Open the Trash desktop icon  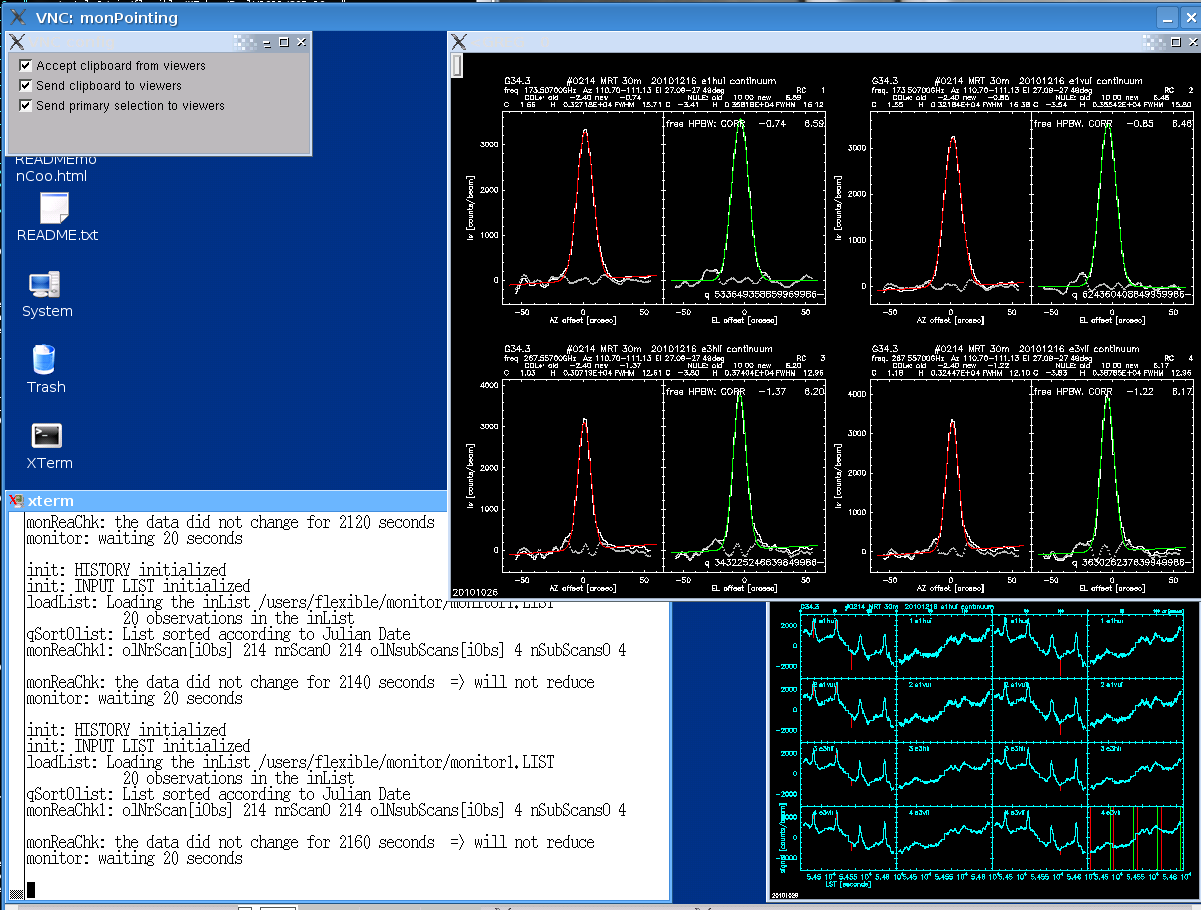(x=45, y=361)
